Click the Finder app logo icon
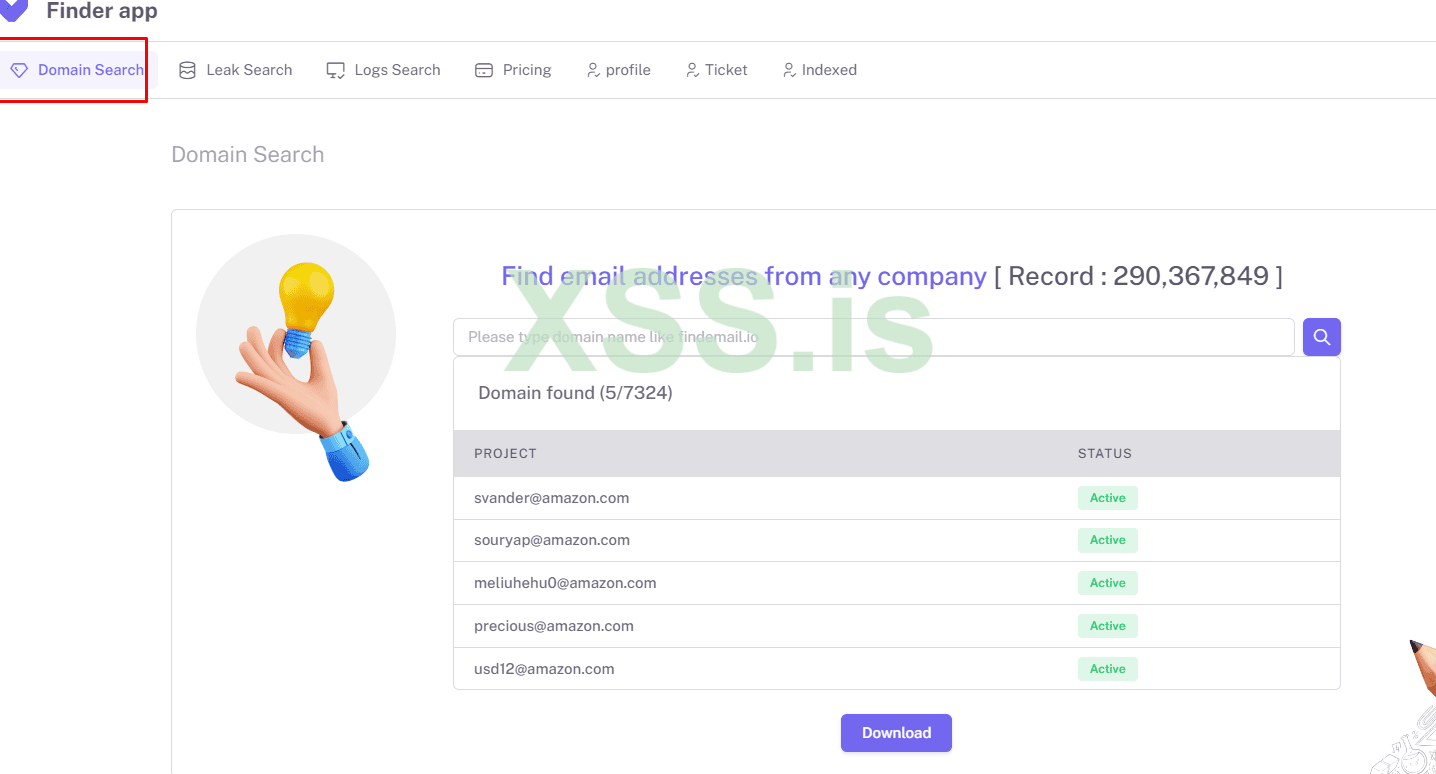 click(x=14, y=9)
